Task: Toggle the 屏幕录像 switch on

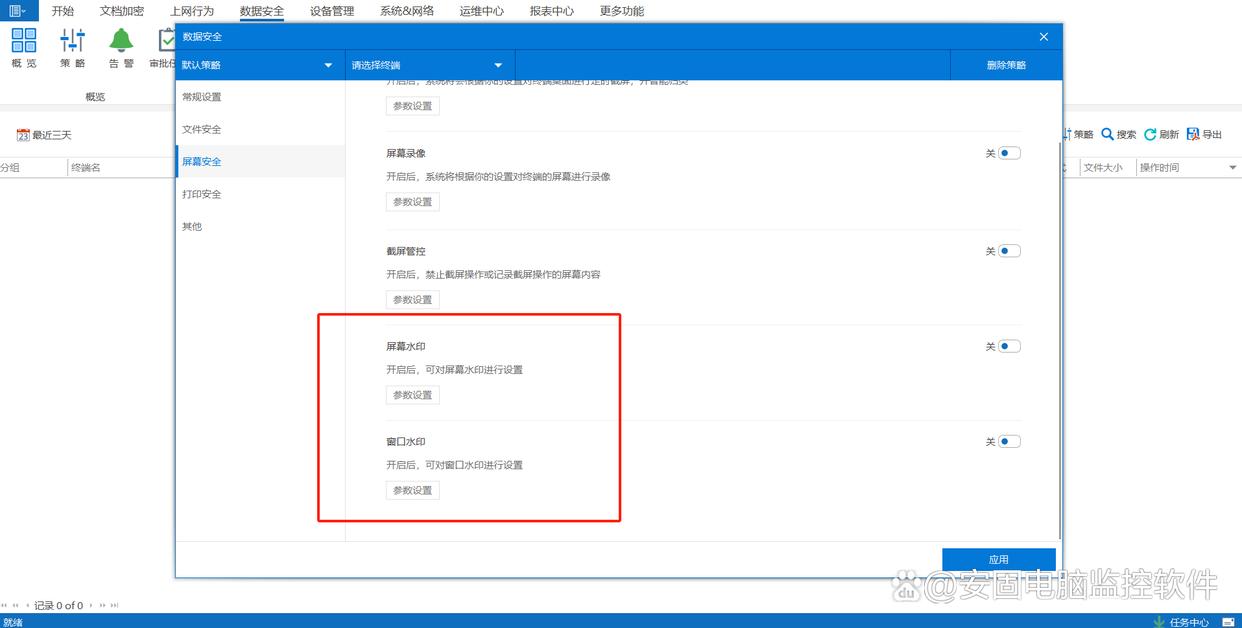Action: pos(1009,153)
